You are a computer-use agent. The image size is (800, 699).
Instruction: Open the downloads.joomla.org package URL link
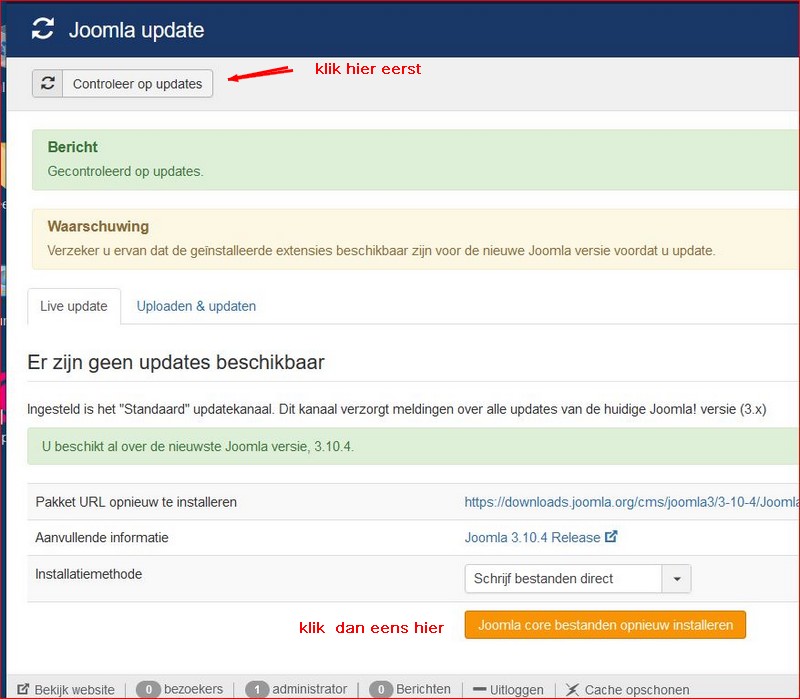tap(632, 502)
